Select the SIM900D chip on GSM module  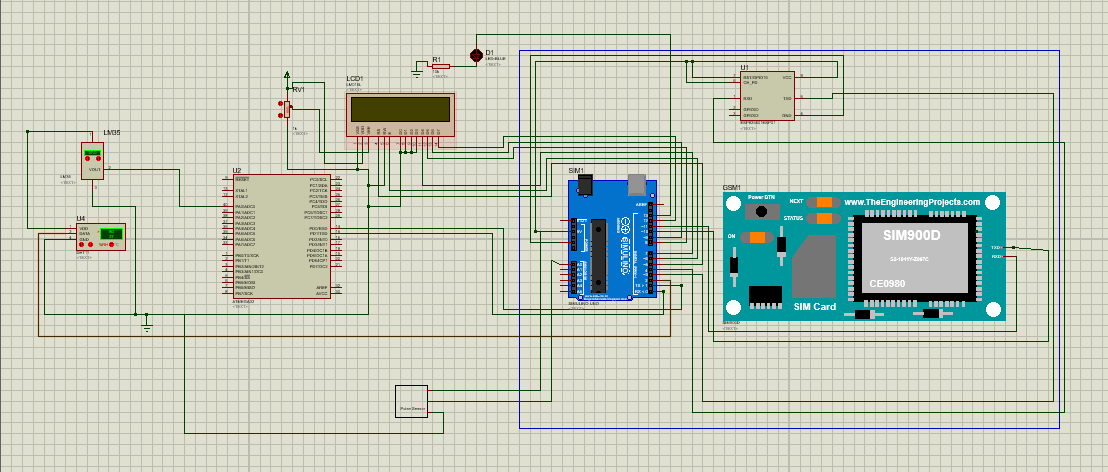coord(914,257)
